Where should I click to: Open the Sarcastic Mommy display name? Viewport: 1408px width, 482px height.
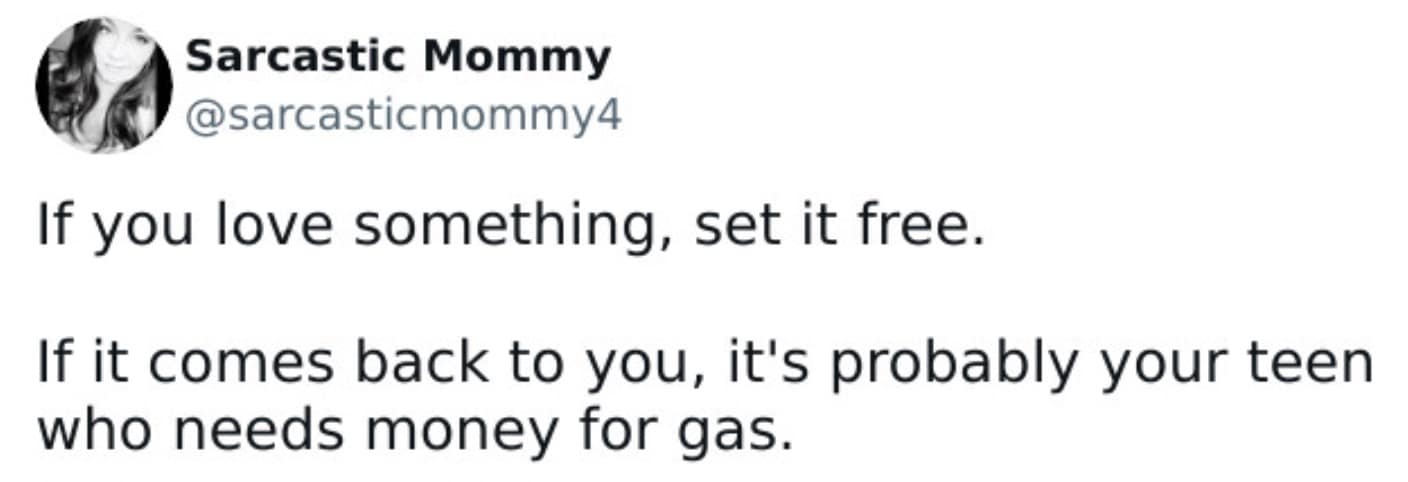[397, 58]
